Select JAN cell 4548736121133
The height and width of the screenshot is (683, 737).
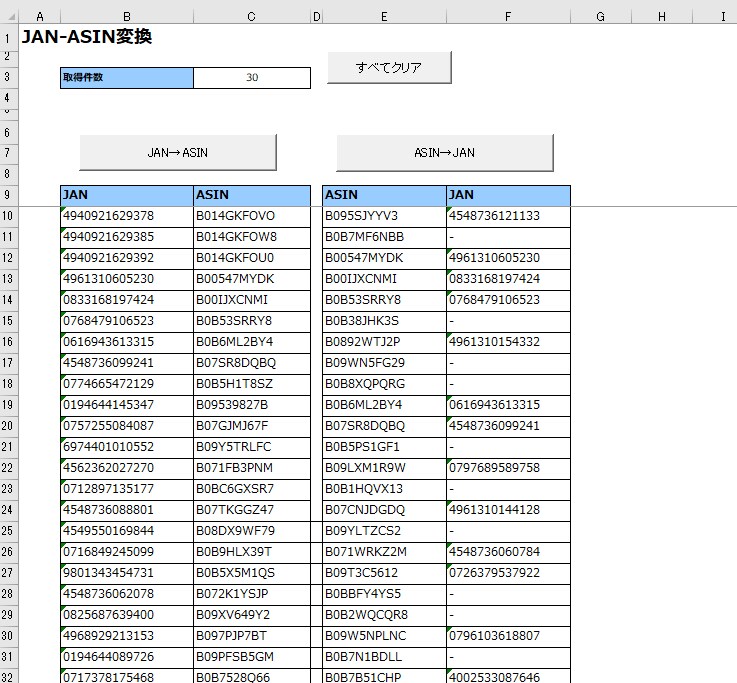pos(509,216)
